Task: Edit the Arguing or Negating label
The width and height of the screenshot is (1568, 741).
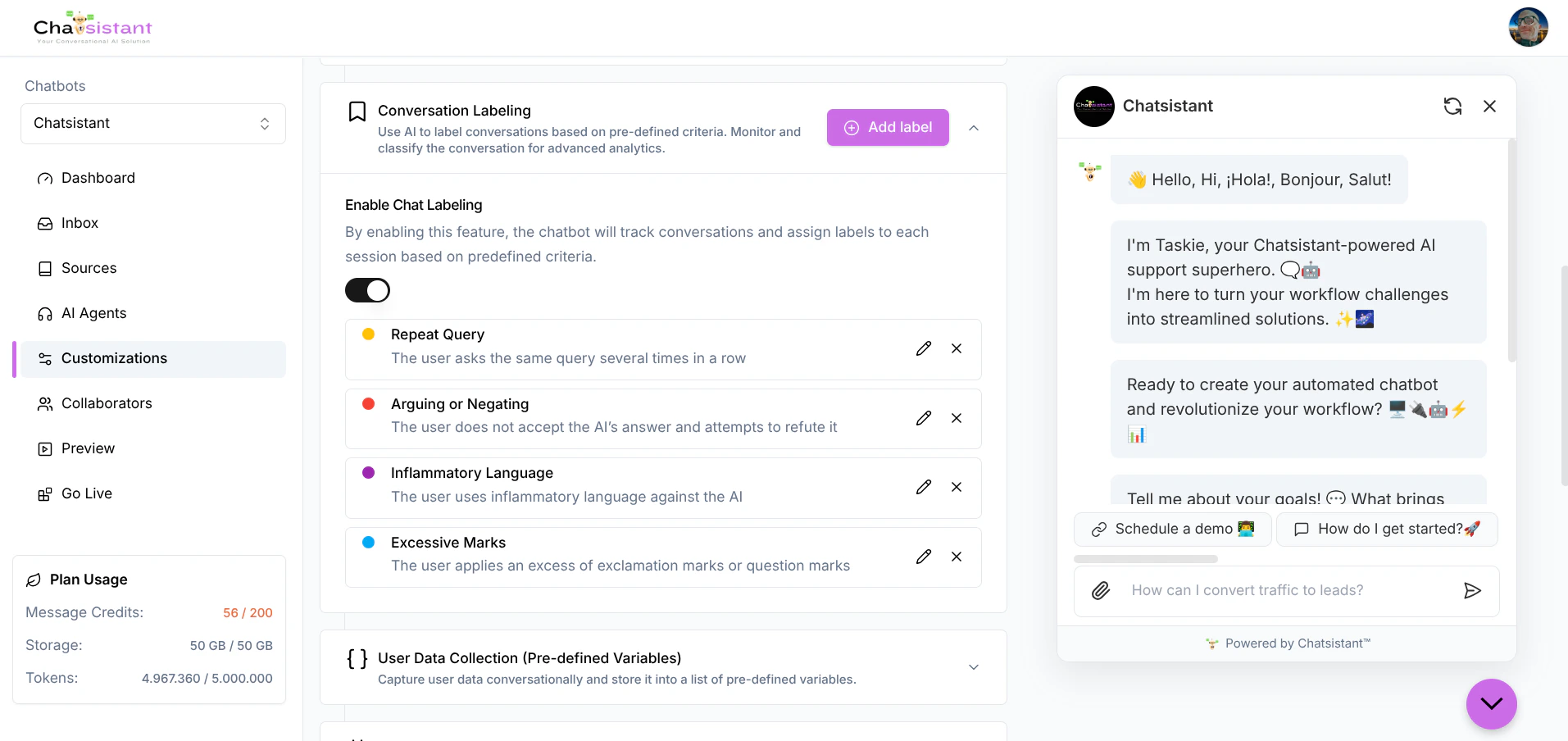Action: pos(924,418)
